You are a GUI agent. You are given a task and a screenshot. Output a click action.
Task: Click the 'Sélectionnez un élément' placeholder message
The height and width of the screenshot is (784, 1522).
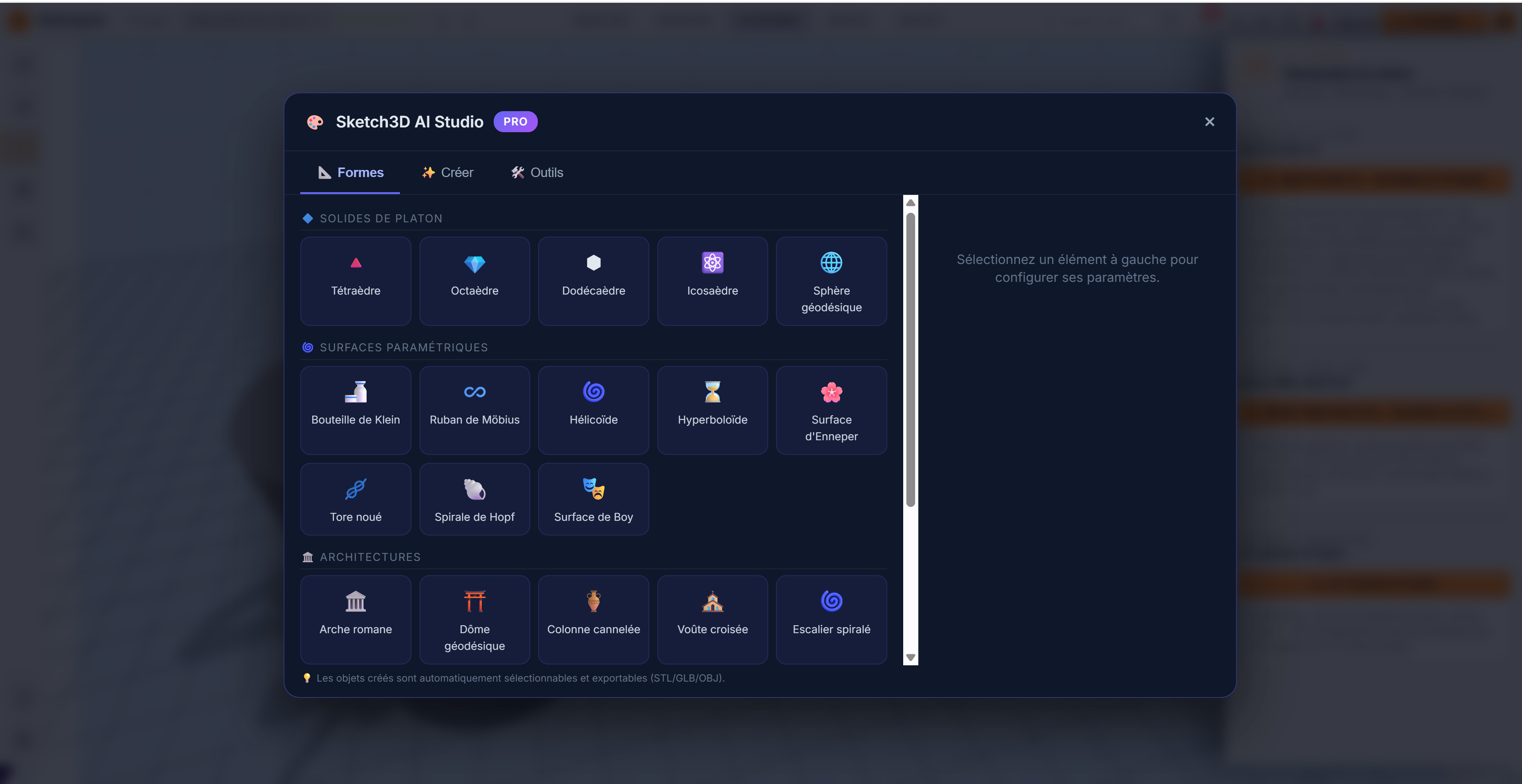(x=1077, y=268)
